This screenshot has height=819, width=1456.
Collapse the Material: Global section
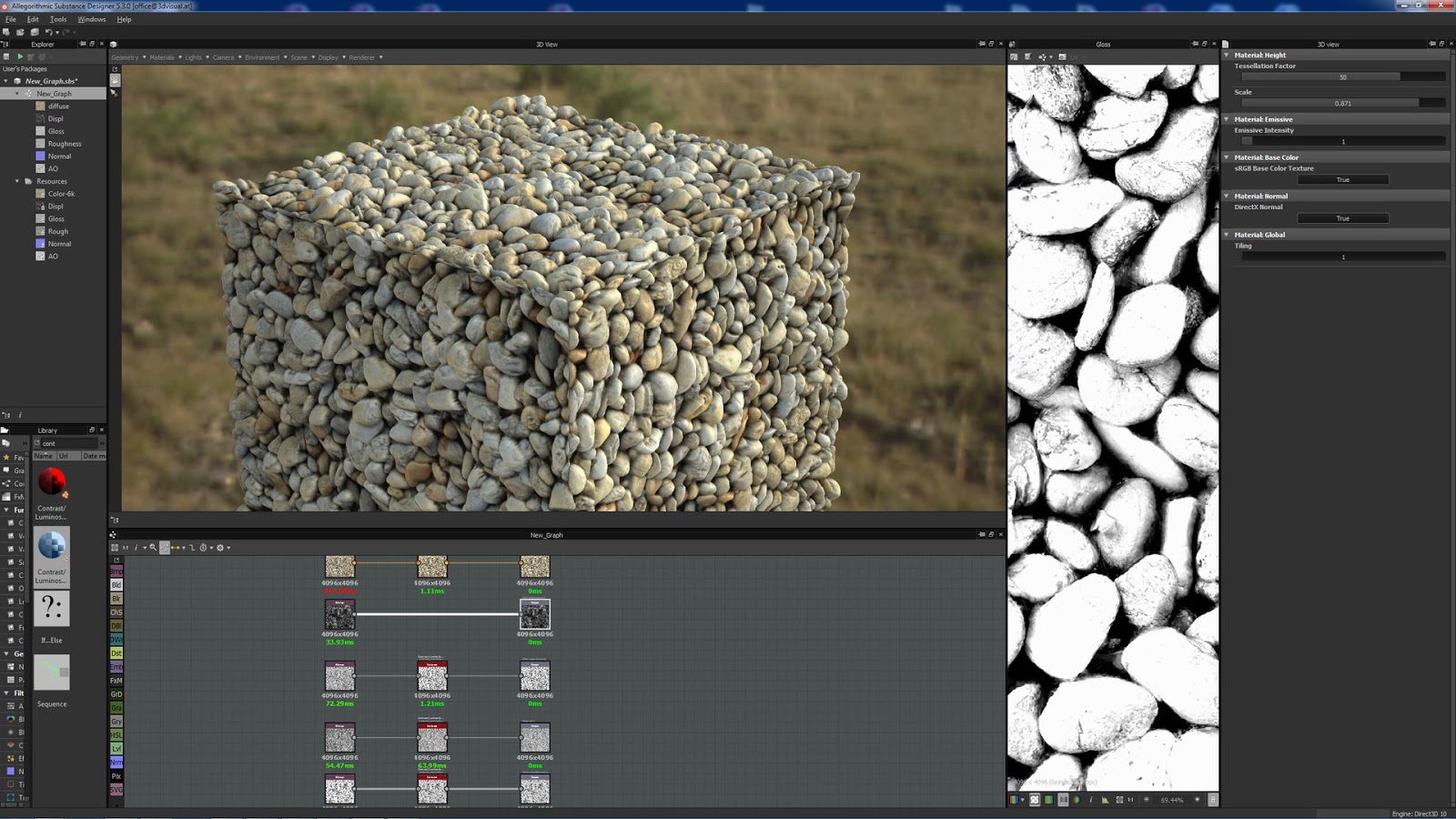pos(1227,234)
